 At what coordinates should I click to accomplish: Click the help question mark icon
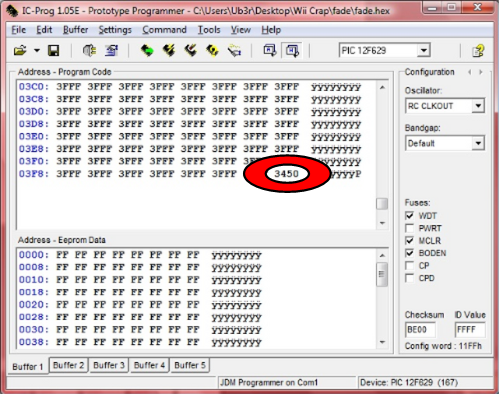pos(478,51)
